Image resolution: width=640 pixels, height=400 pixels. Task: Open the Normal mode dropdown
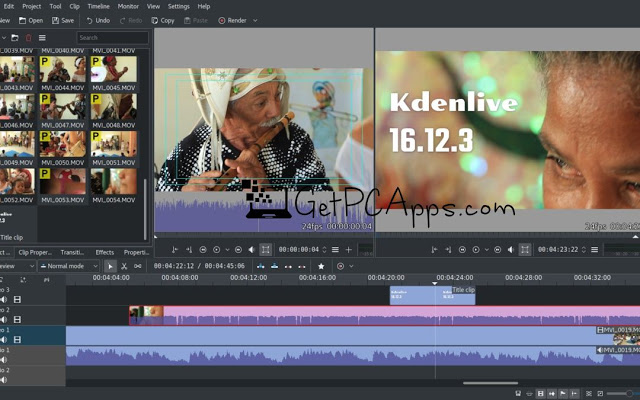coord(68,266)
